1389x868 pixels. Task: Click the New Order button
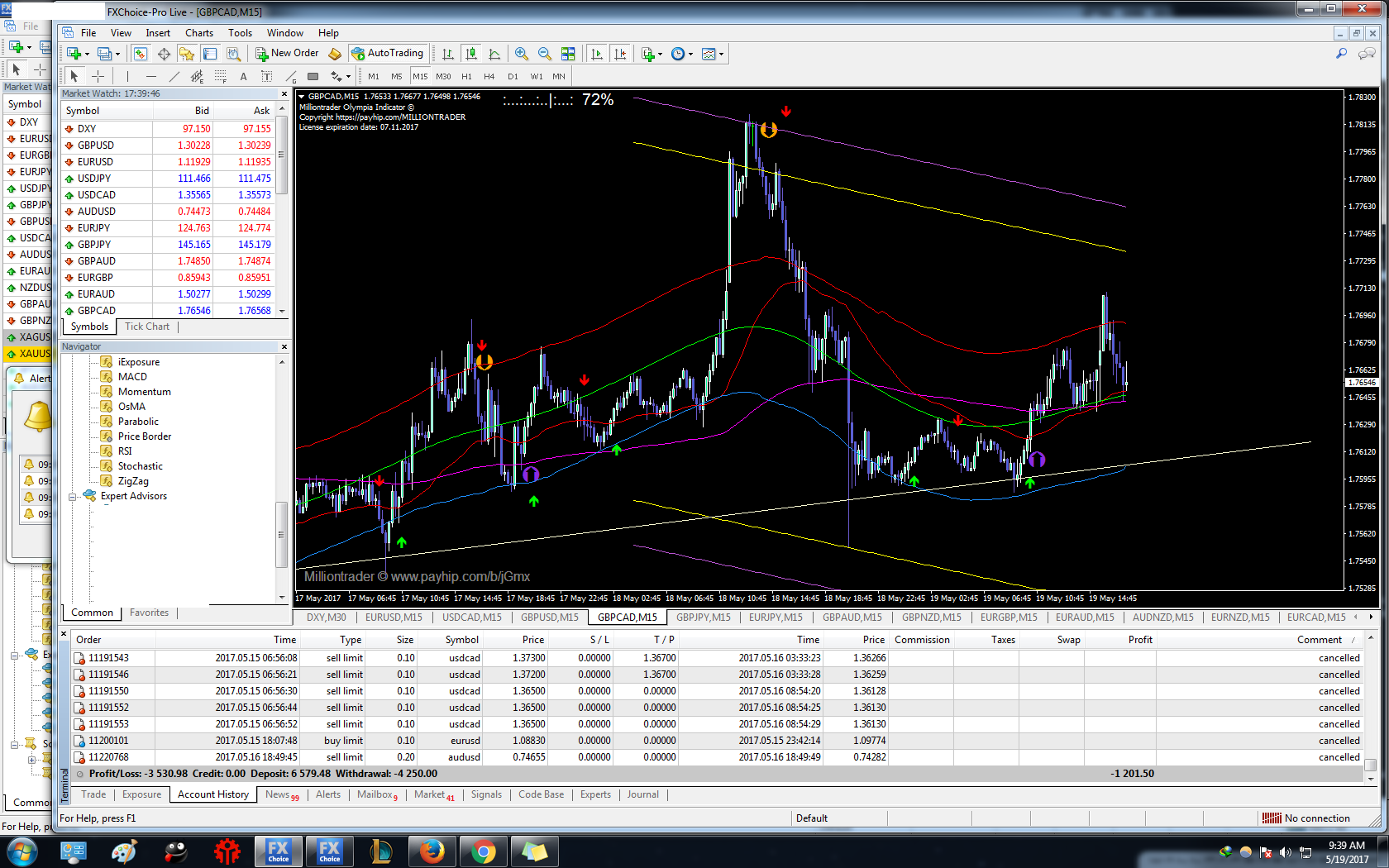click(x=287, y=53)
